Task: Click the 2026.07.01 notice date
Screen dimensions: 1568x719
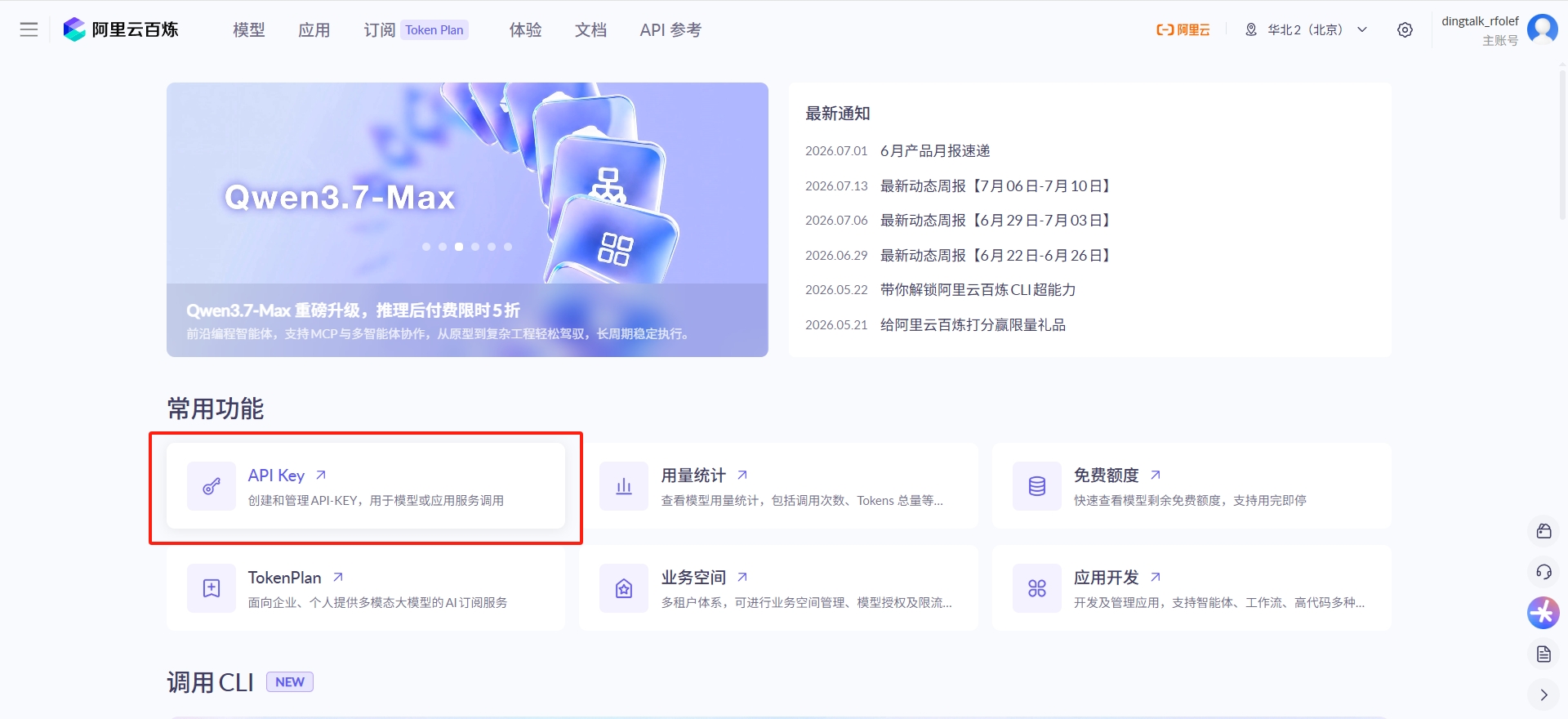Action: pos(836,151)
